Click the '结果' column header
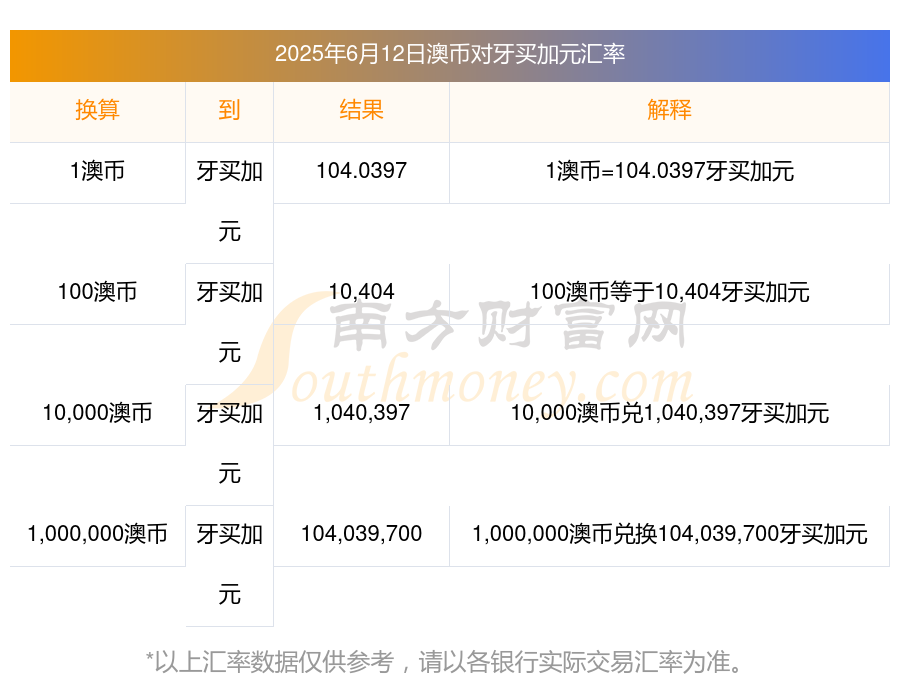Screen dimensions: 900x693 coord(361,110)
